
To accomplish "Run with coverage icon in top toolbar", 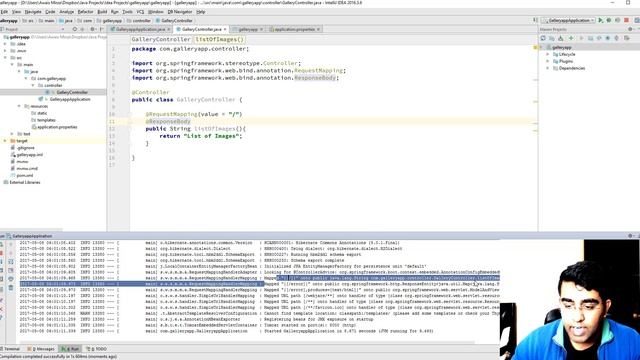I will coord(618,20).
